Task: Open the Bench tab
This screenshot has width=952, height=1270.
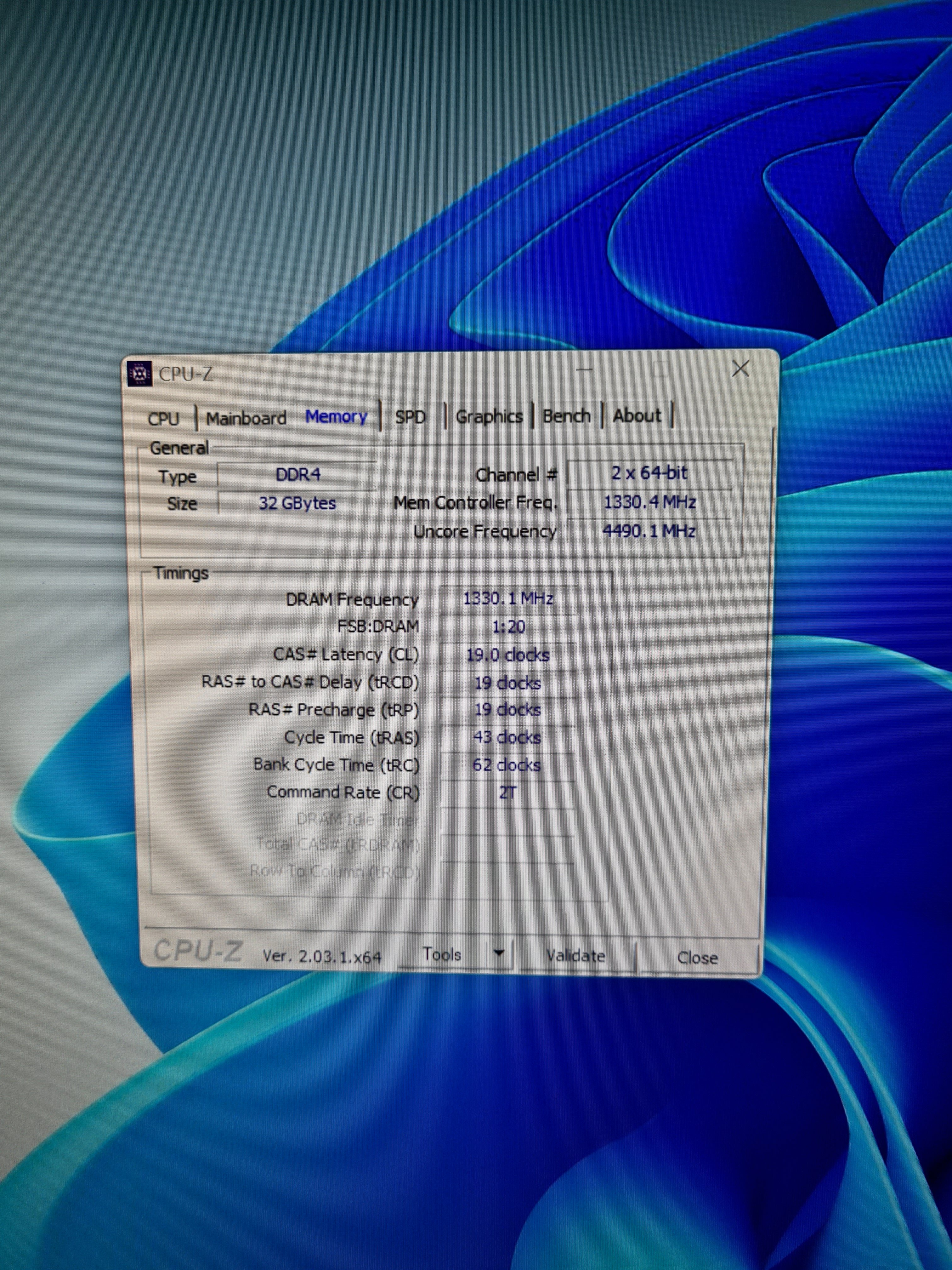Action: 566,416
